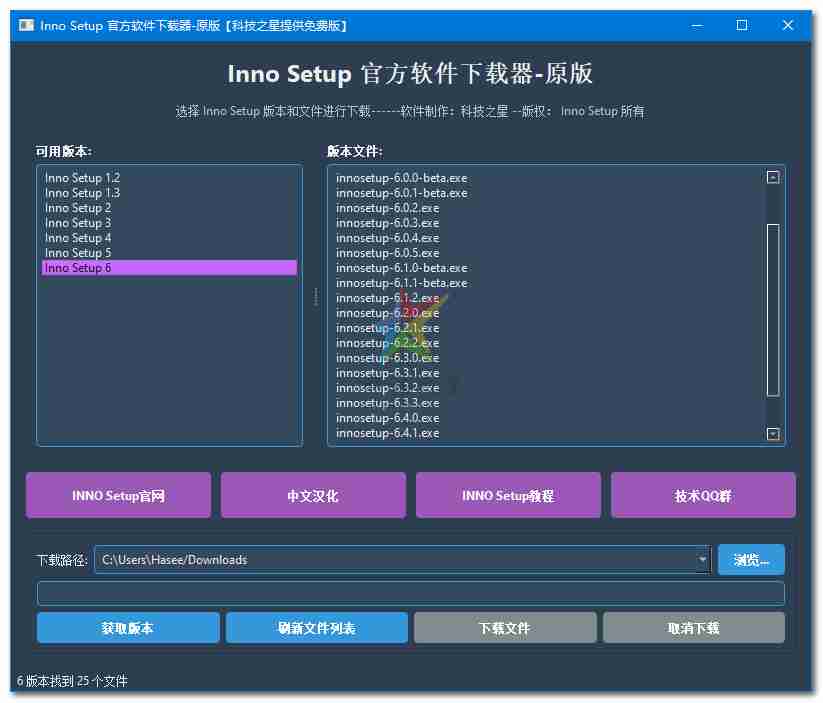Screen dimensions: 823x703
Task: Click the file list scroll-down arrow
Action: click(x=772, y=434)
